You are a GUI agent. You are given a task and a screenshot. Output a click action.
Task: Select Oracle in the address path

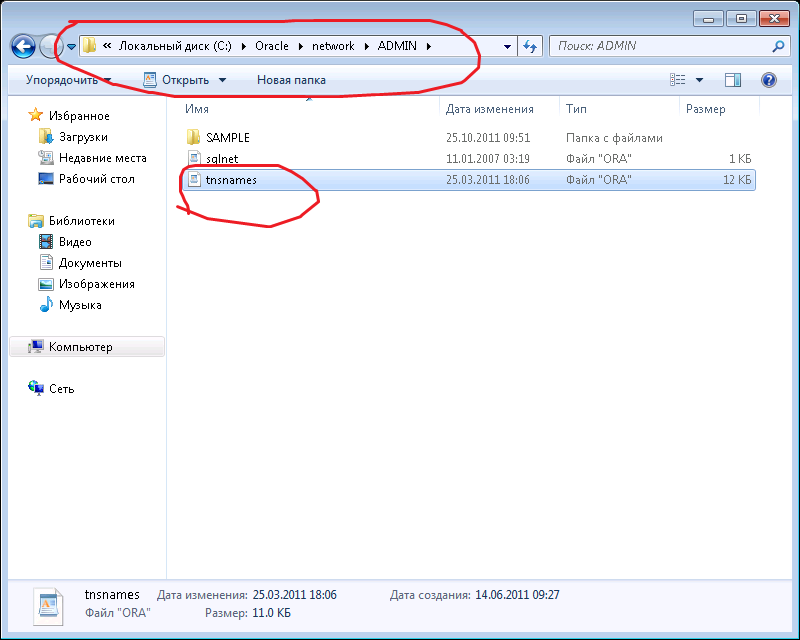272,46
